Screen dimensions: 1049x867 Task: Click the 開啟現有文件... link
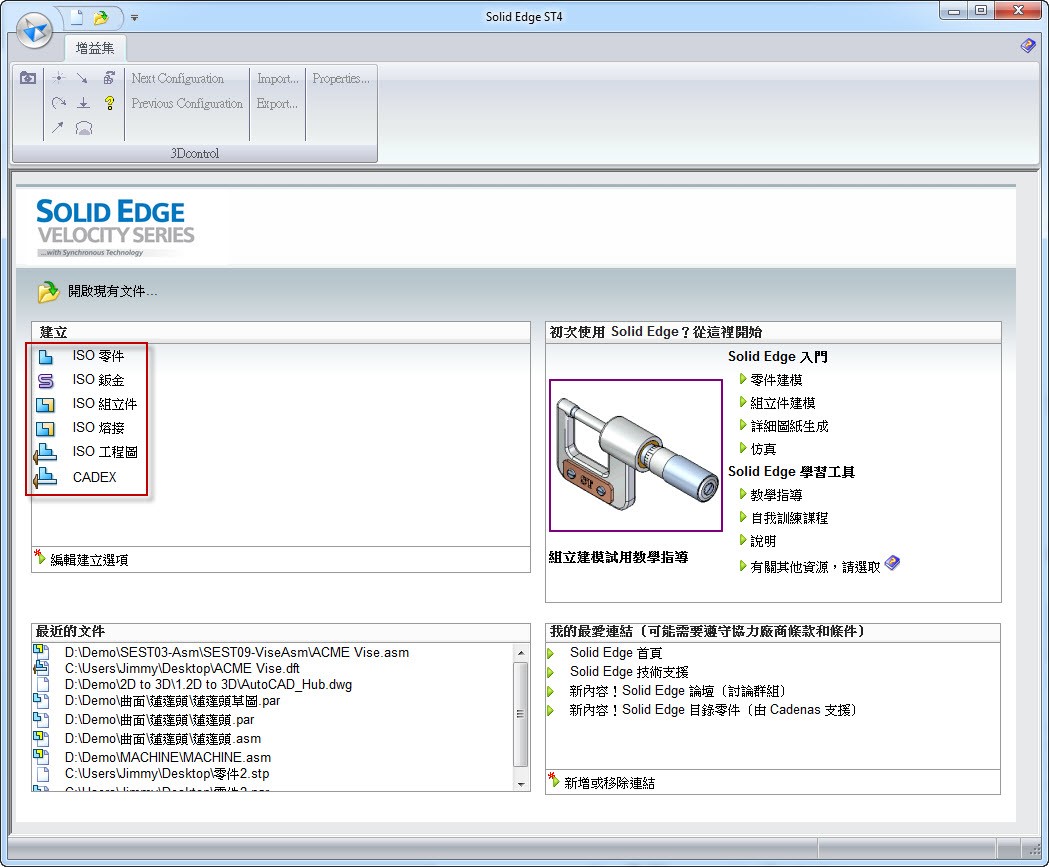click(112, 292)
